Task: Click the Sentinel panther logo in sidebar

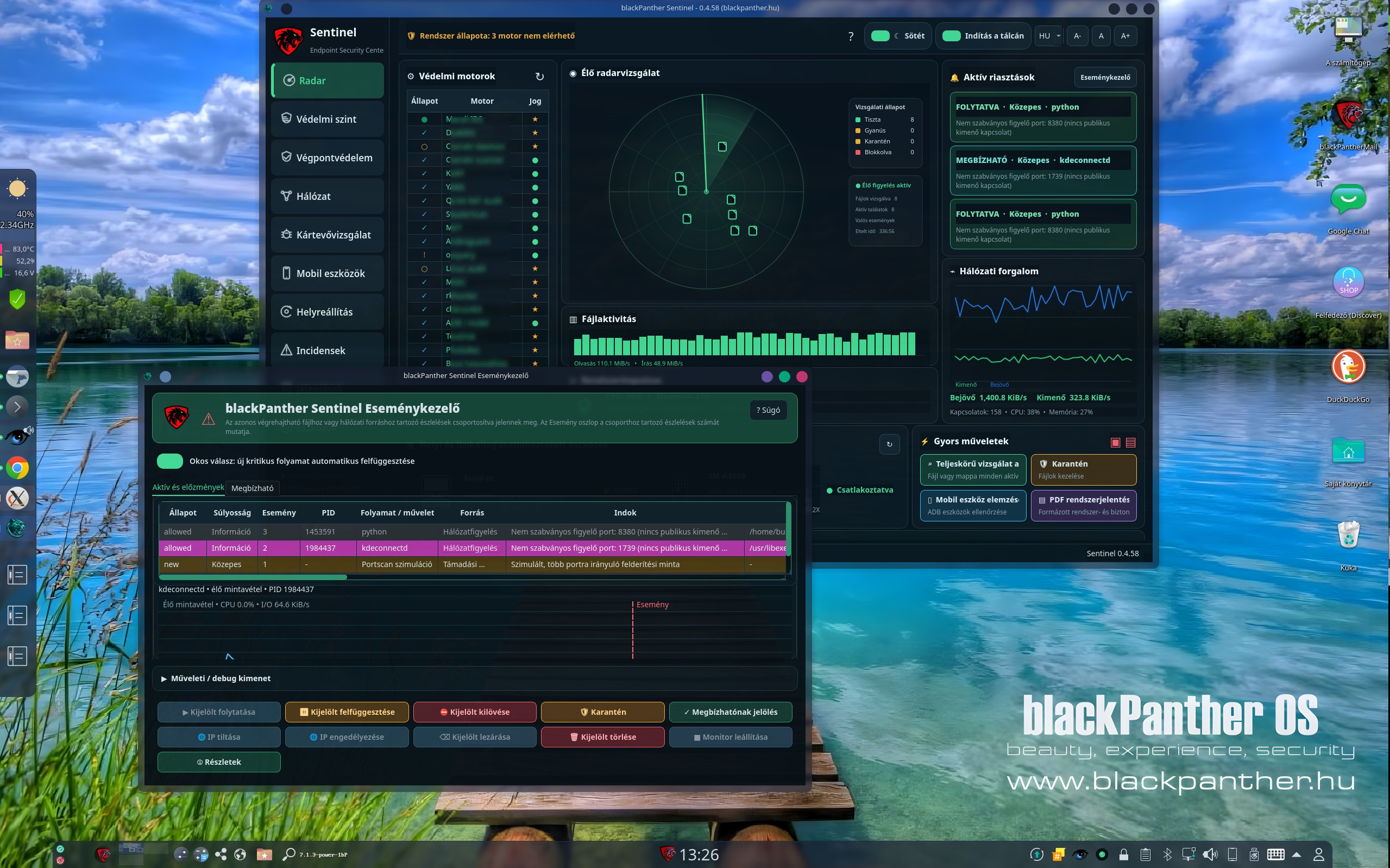Action: [x=288, y=40]
